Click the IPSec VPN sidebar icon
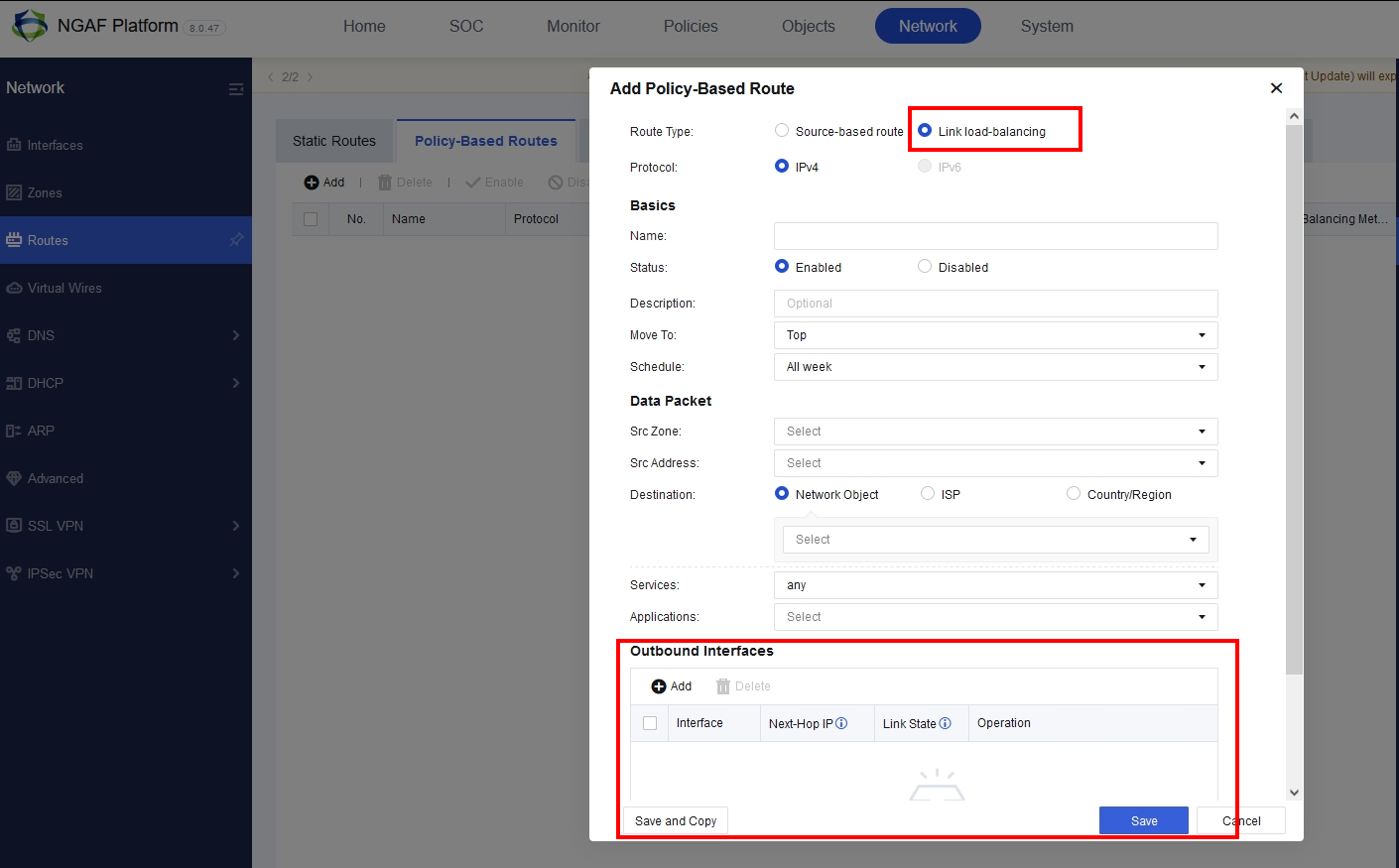Image resolution: width=1399 pixels, height=868 pixels. (x=14, y=573)
